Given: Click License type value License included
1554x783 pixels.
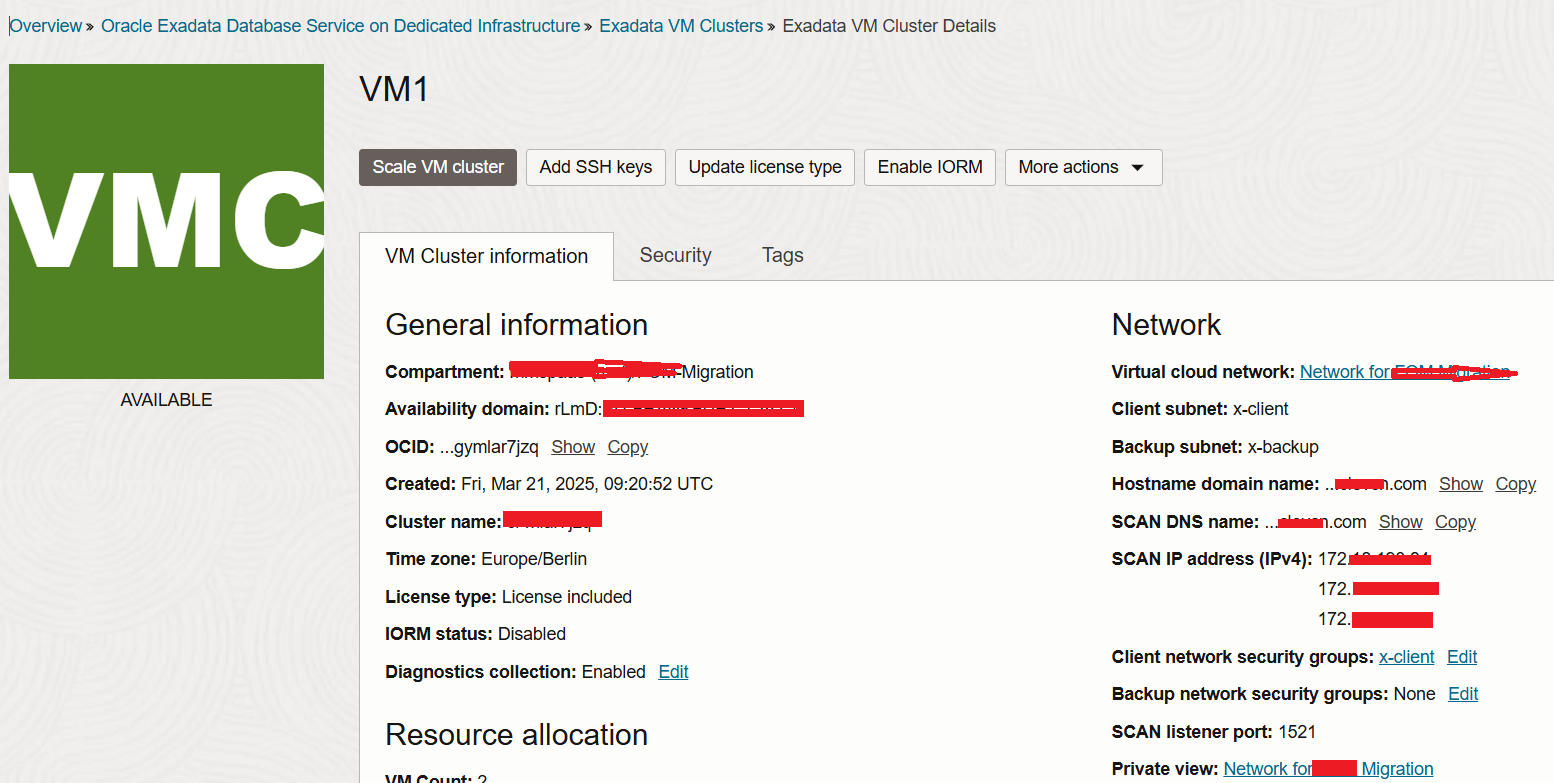Looking at the screenshot, I should (x=567, y=597).
